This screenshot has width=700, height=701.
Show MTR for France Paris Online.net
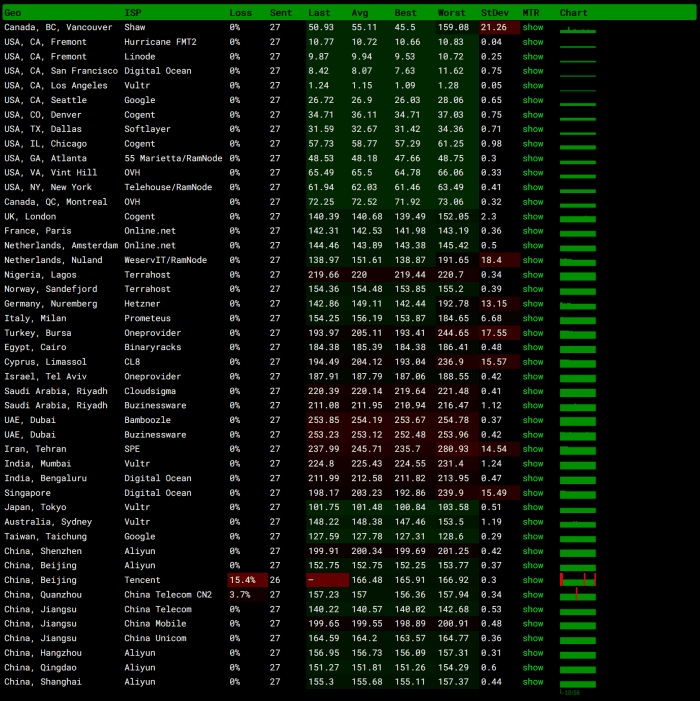tap(533, 231)
